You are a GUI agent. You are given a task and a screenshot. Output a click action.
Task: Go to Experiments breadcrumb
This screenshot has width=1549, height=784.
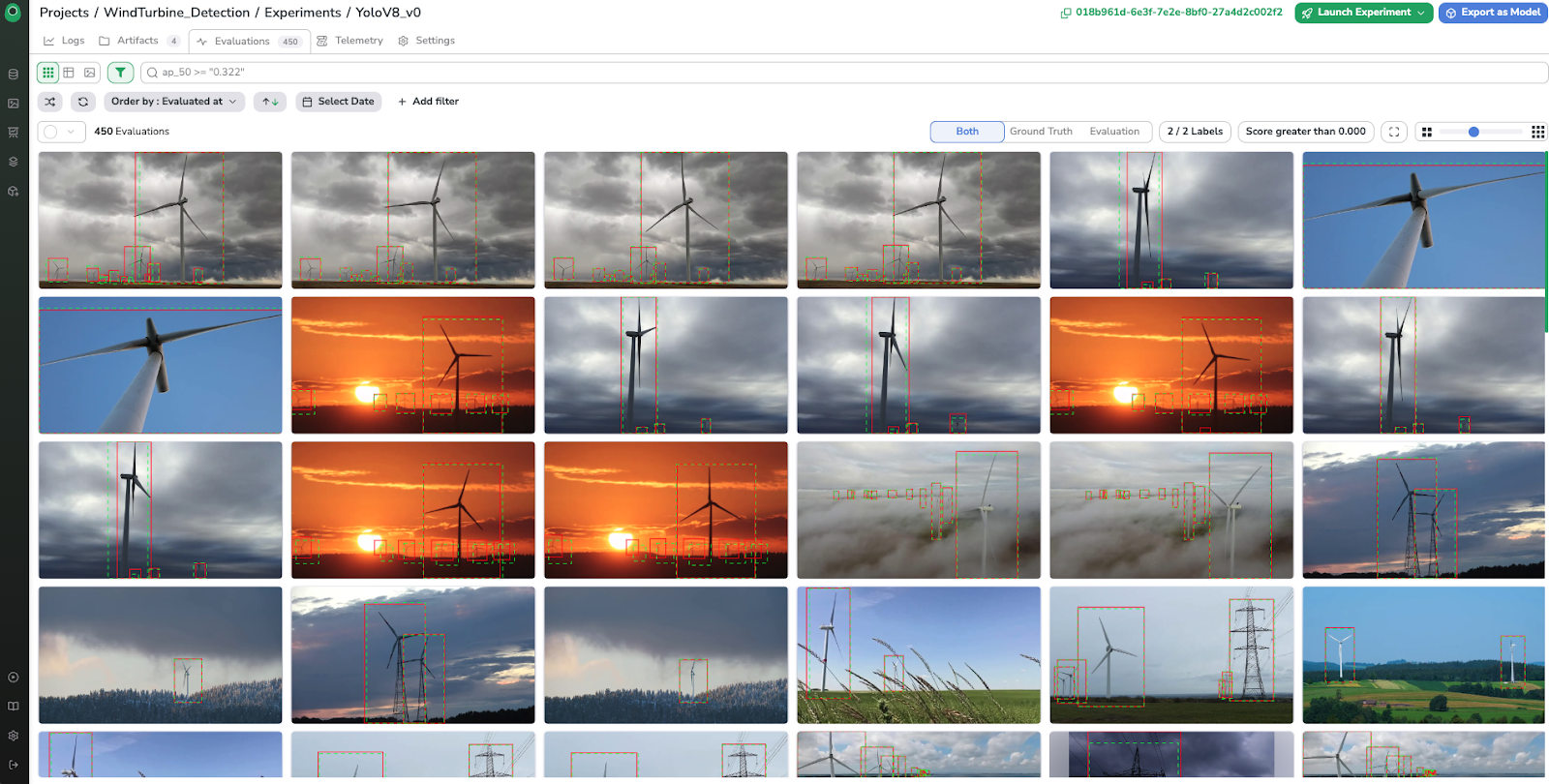(x=302, y=13)
